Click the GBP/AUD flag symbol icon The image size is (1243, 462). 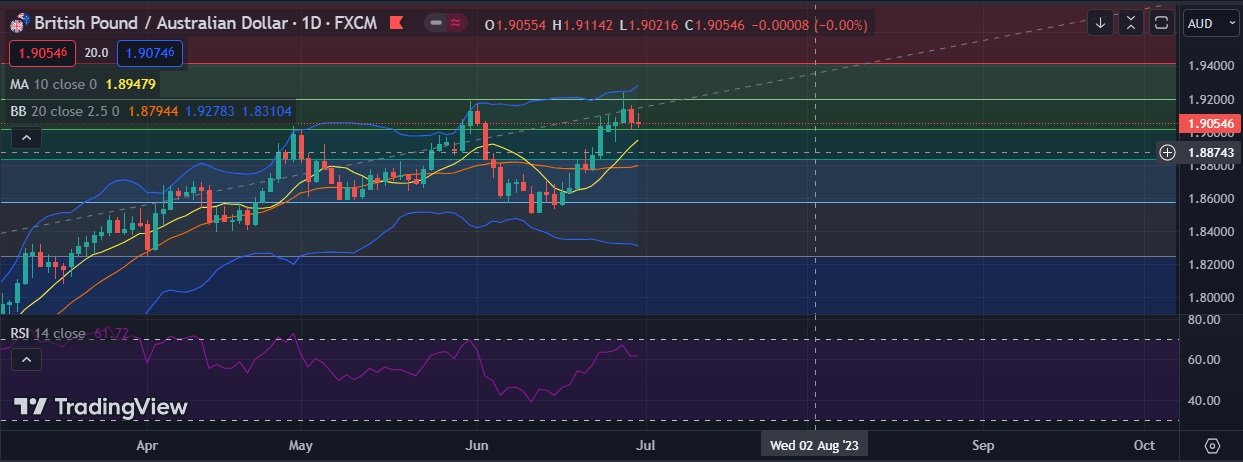coord(18,22)
